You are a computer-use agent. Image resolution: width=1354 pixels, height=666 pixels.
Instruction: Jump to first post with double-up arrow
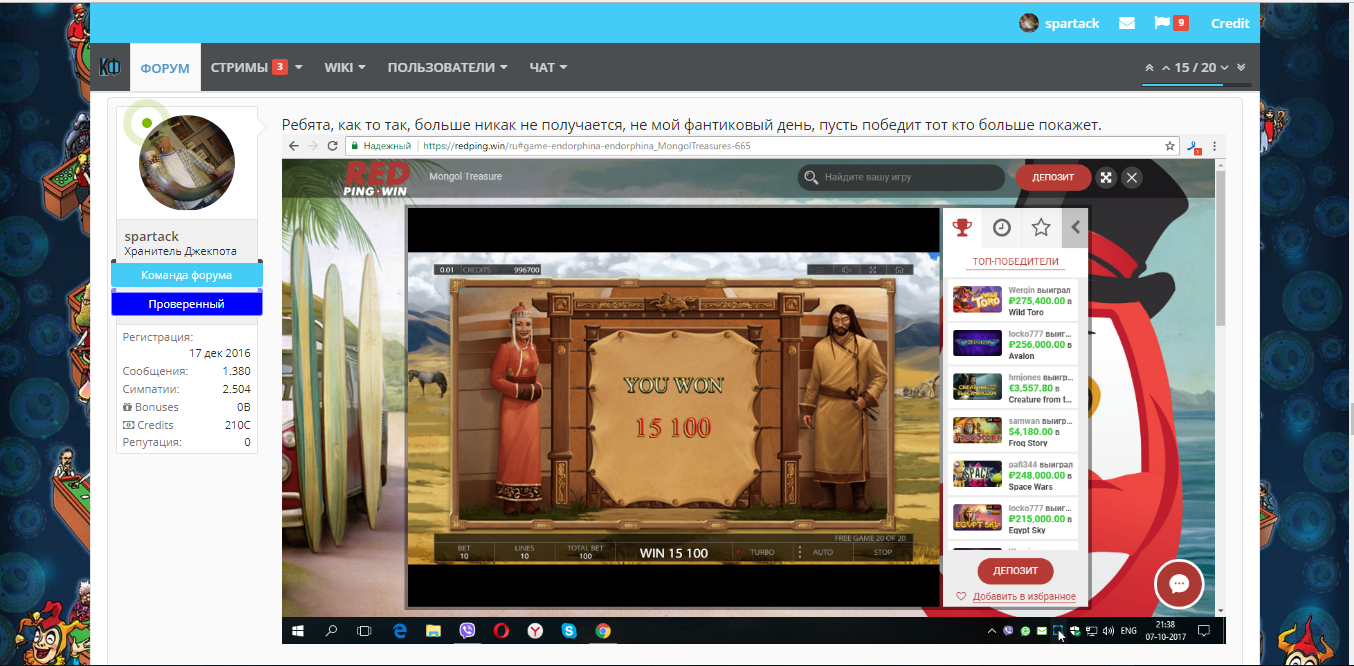click(x=1149, y=68)
